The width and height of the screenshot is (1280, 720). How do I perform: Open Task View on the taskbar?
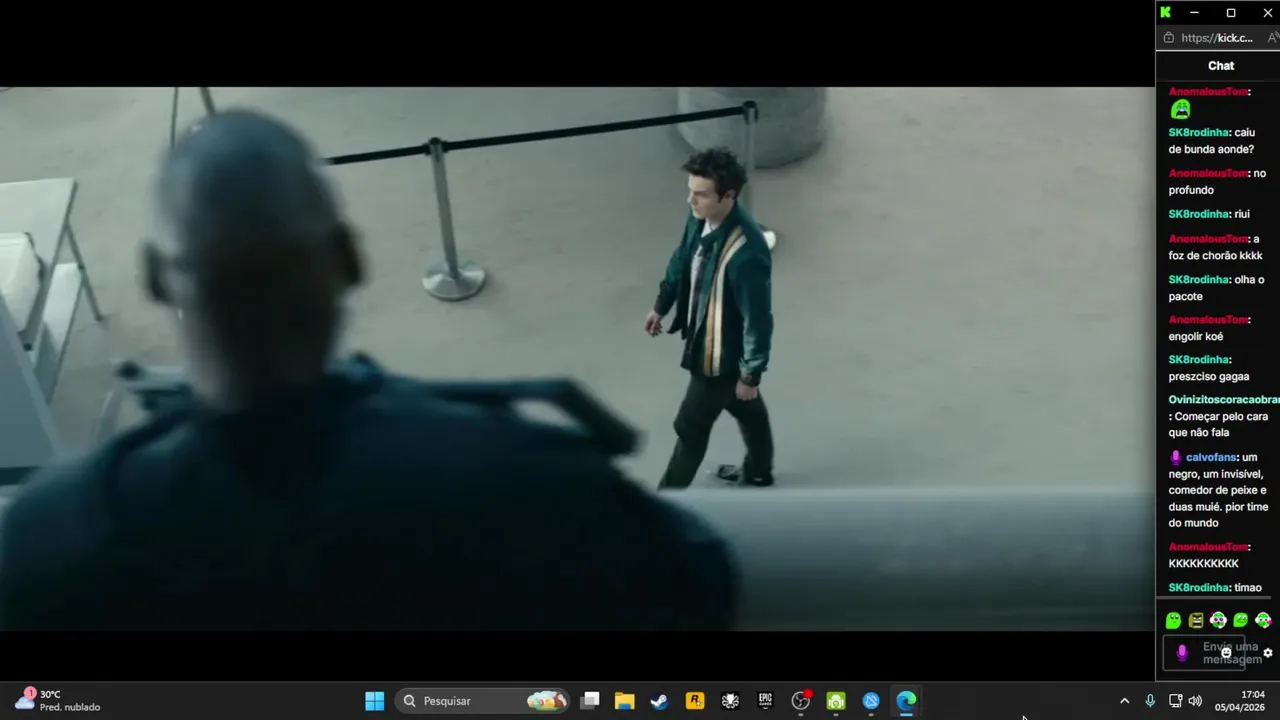click(x=590, y=701)
